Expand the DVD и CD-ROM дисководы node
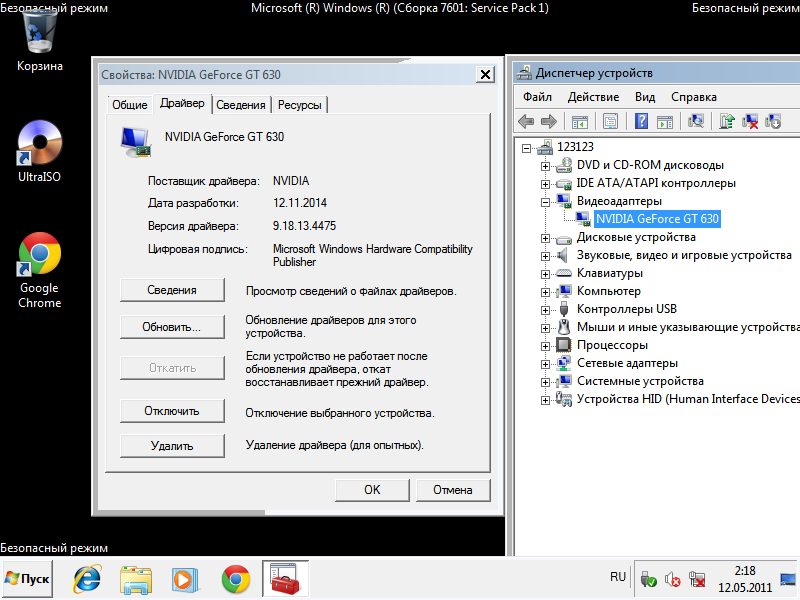The width and height of the screenshot is (800, 600). [545, 165]
